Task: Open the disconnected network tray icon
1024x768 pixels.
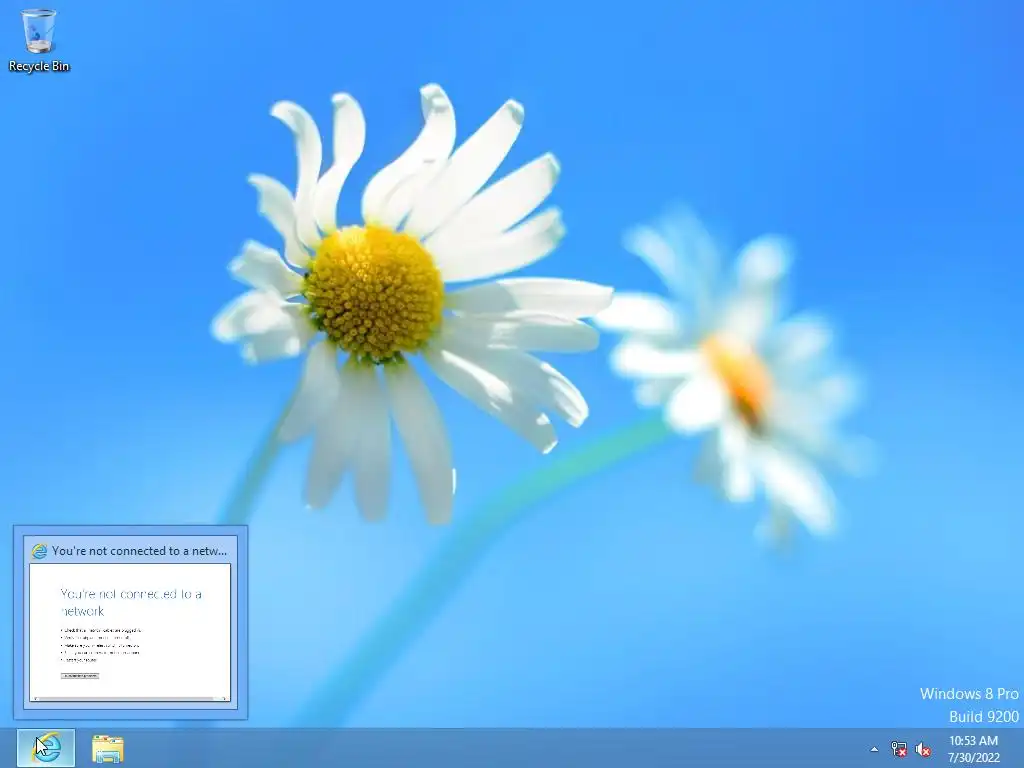Action: (x=899, y=749)
